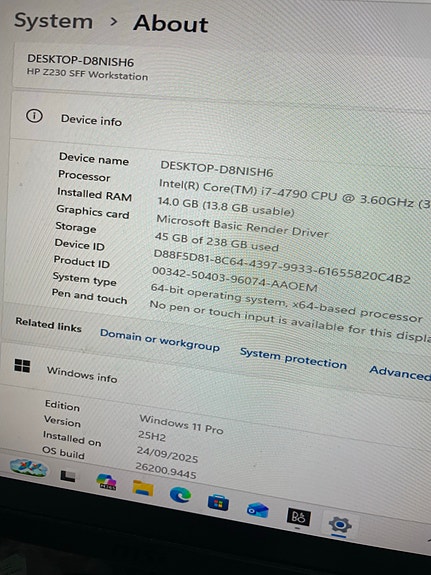
Task: Open Outlook from the taskbar
Action: (257, 510)
